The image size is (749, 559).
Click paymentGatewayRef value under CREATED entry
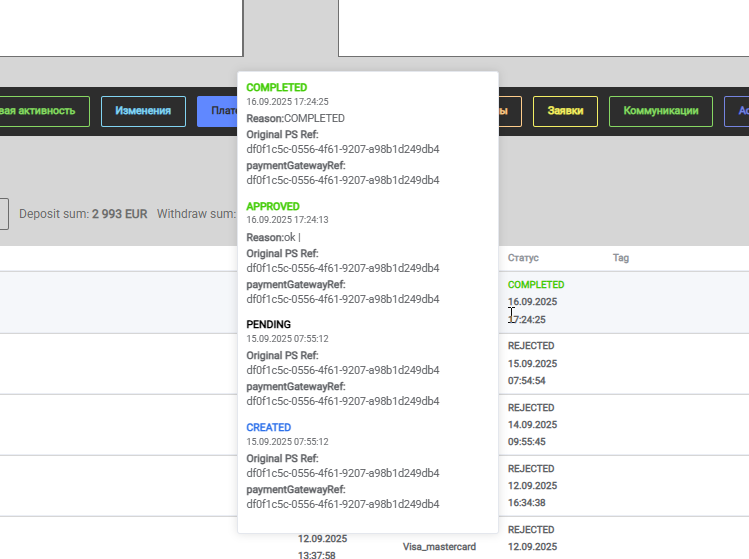pyautogui.click(x=343, y=505)
